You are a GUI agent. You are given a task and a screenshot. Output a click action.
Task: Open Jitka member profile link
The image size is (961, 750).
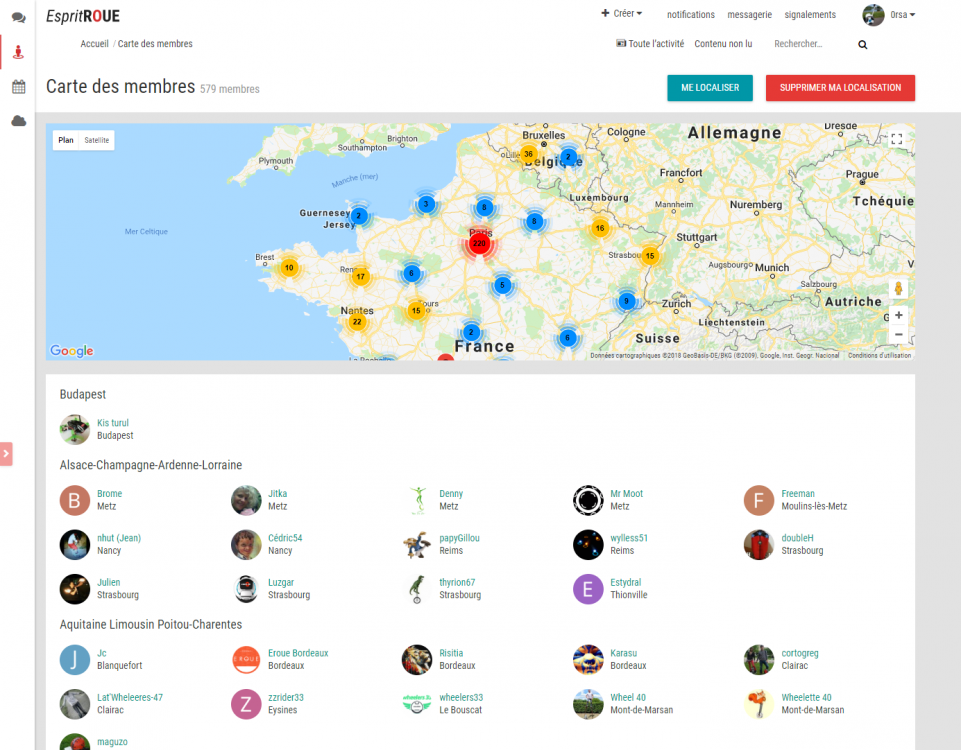[278, 493]
